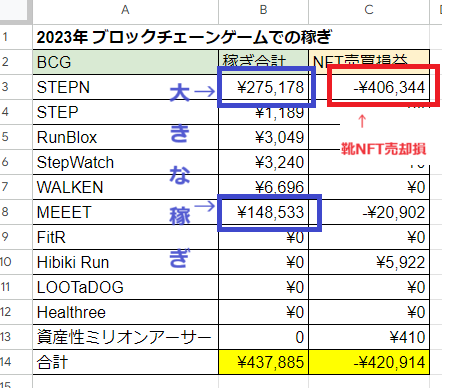Click the select-all corner box
457x388 pixels.
(16, 10)
